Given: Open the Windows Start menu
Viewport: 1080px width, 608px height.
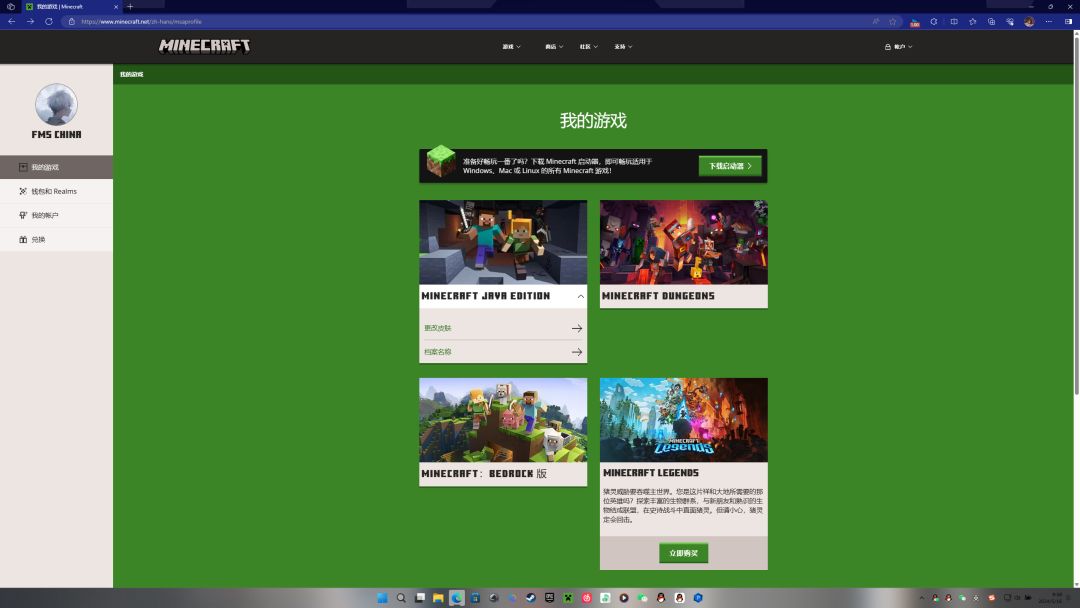Looking at the screenshot, I should click(382, 598).
